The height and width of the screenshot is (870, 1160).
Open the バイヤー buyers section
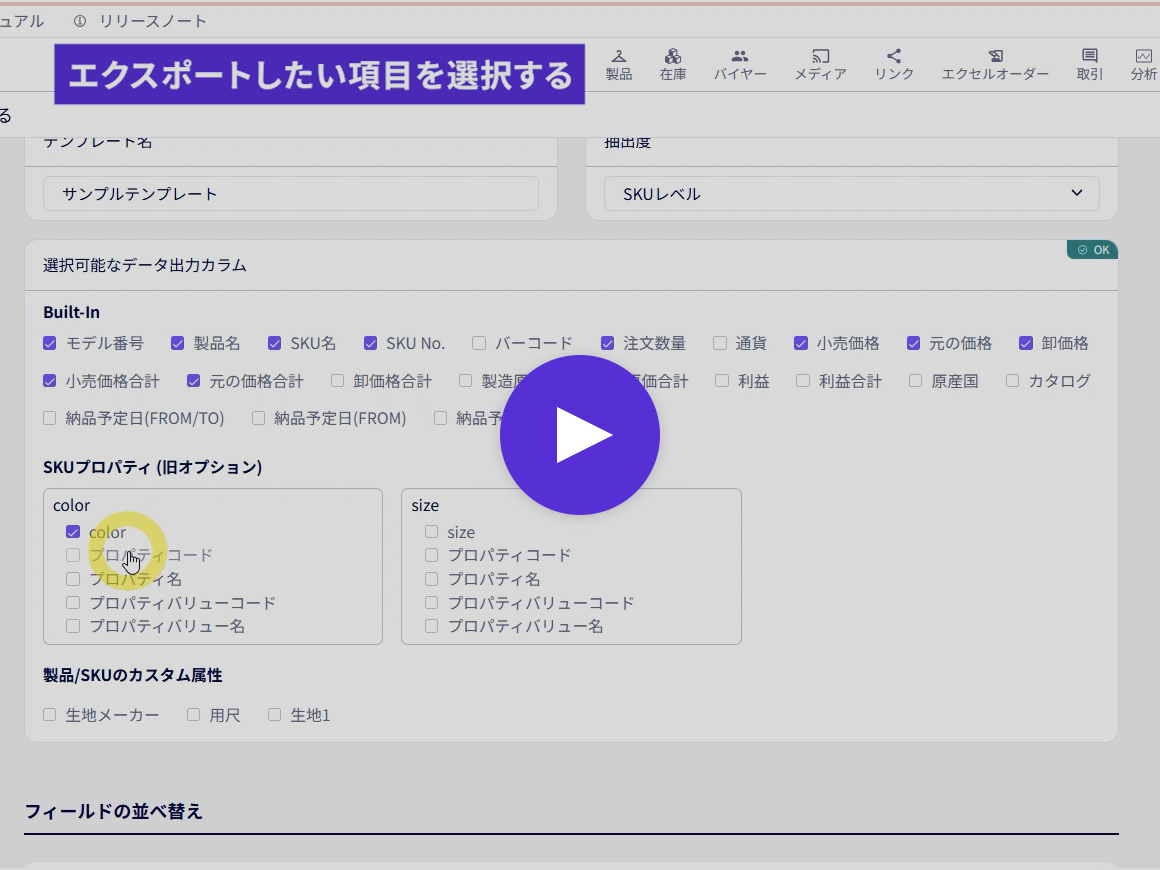click(739, 65)
